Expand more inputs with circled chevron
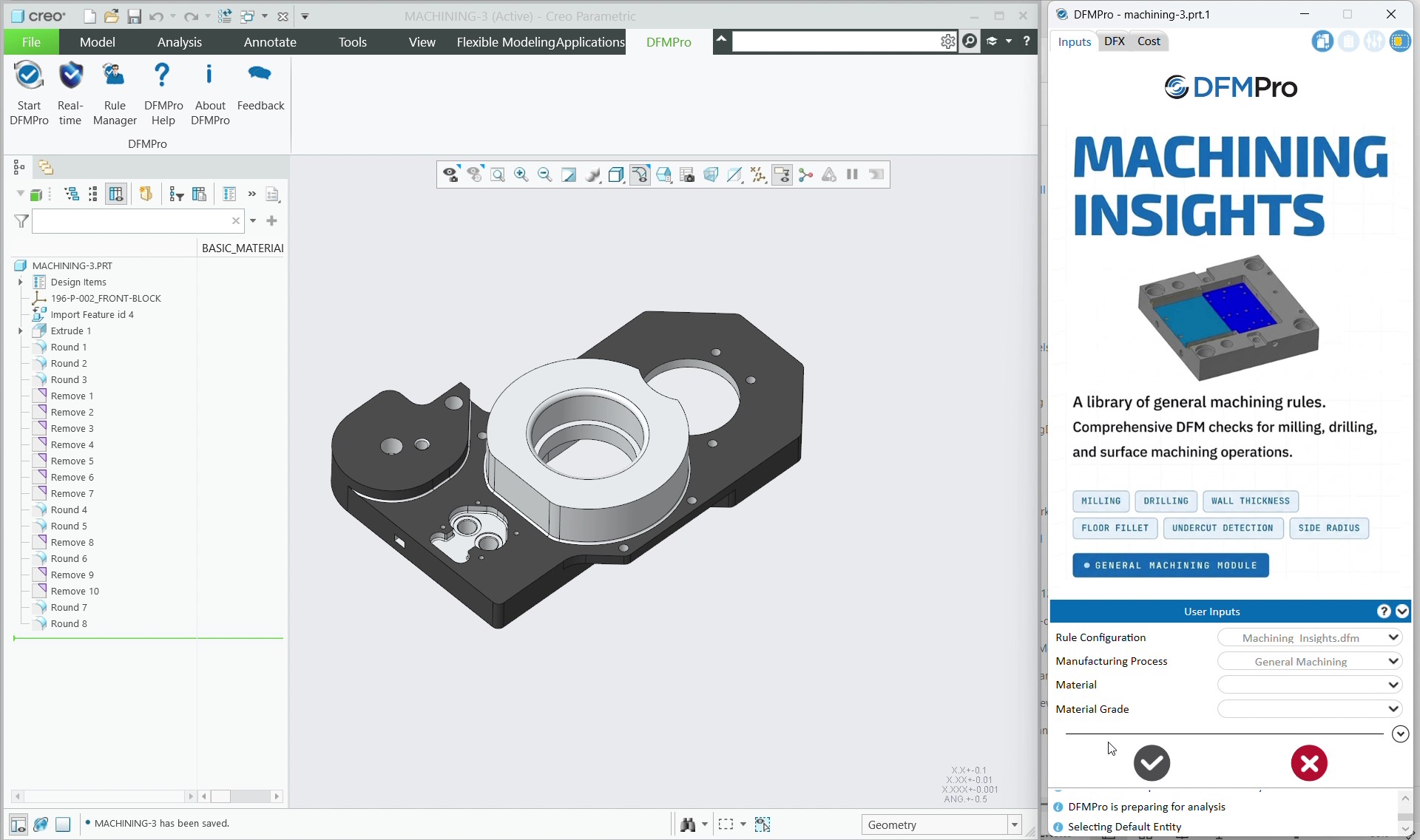Image resolution: width=1420 pixels, height=840 pixels. click(1400, 734)
